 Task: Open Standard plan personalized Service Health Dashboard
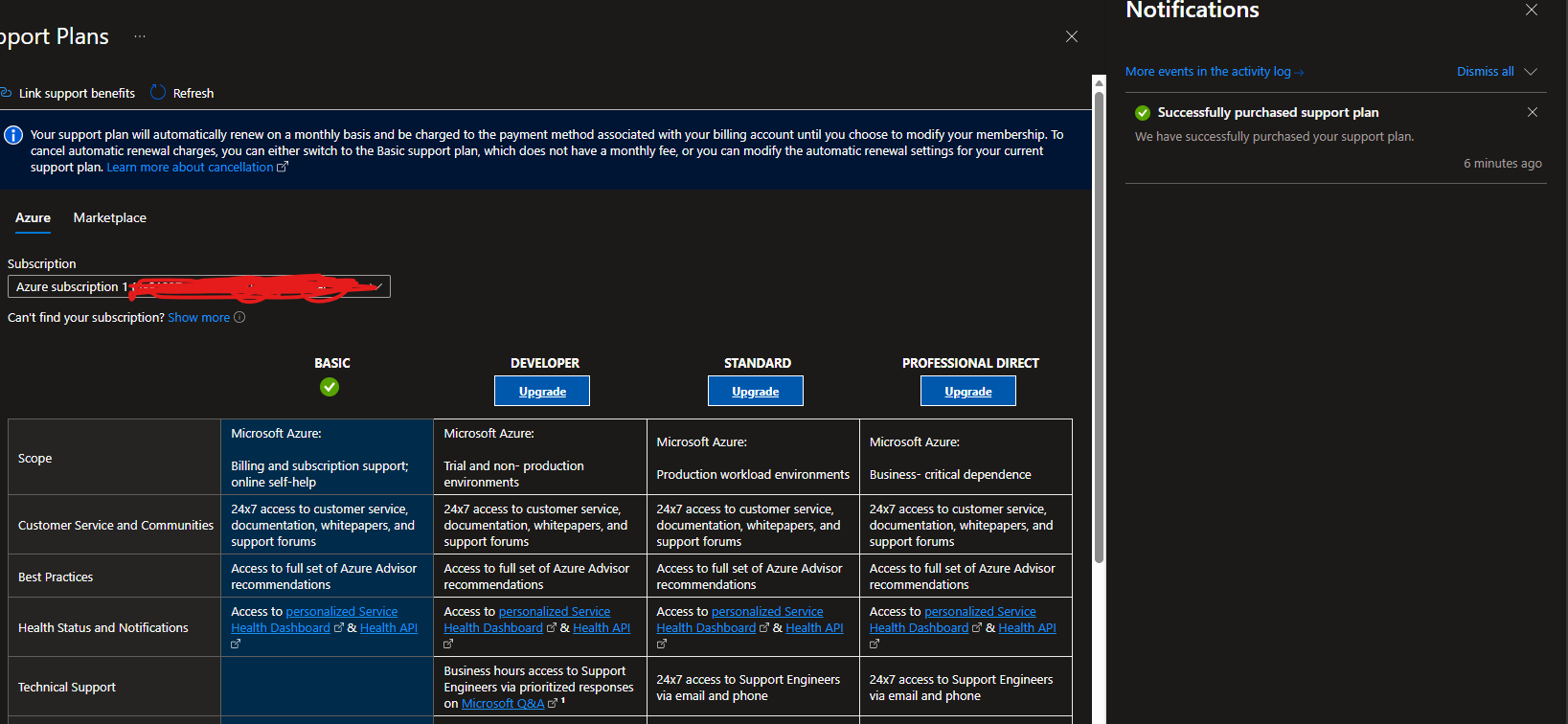pos(739,620)
